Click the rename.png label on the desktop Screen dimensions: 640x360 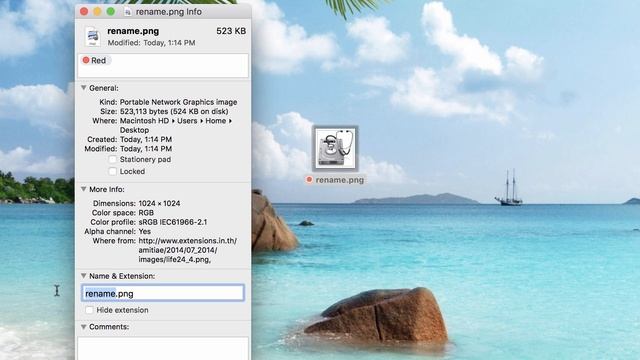[340, 180]
